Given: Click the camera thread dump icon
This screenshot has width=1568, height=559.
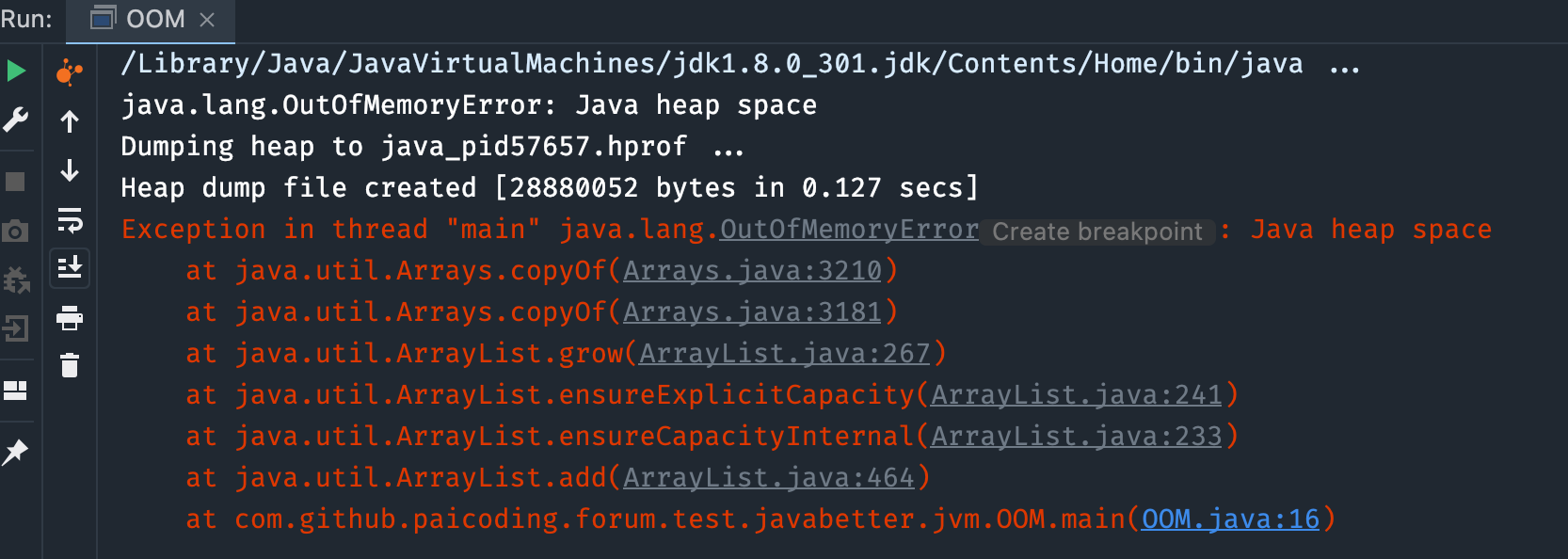Looking at the screenshot, I should tap(15, 231).
